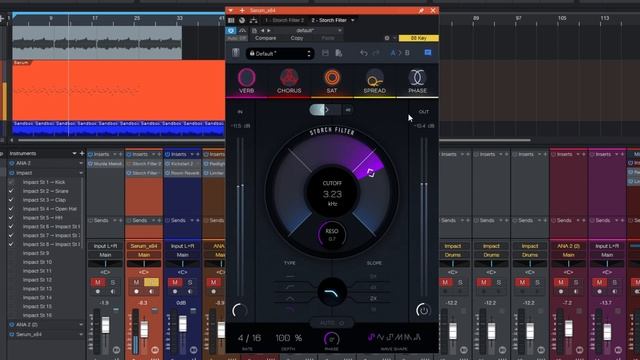This screenshot has width=640, height=360.
Task: Select the 2x slope option
Action: pyautogui.click(x=373, y=298)
